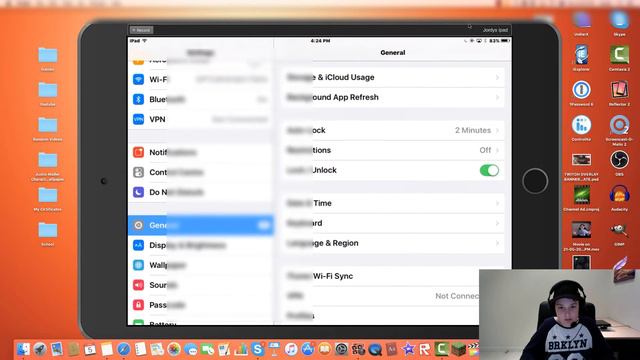Screen dimensions: 640x360
Task: Click the webcam overlay video
Action: tap(560, 314)
